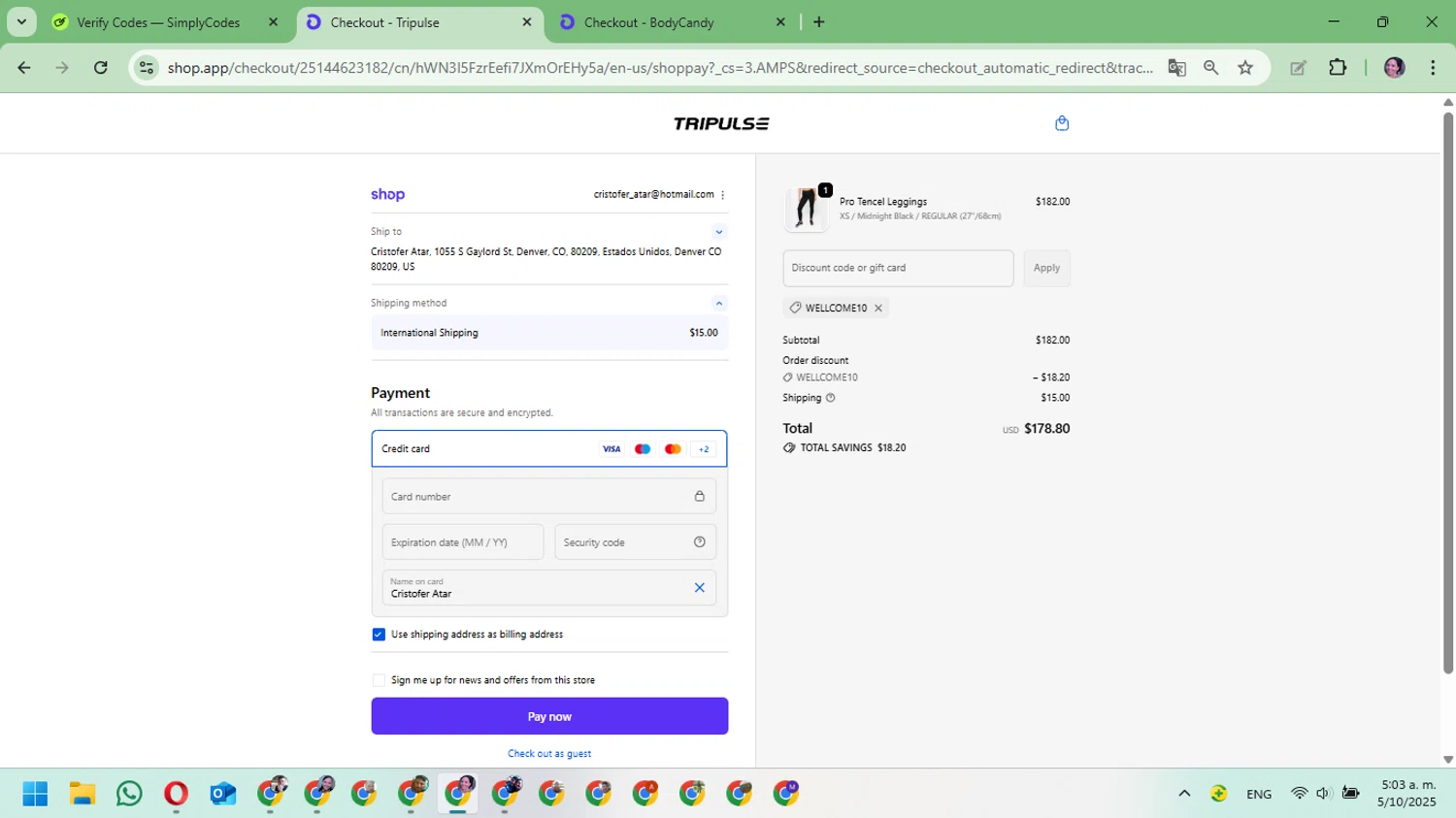The width and height of the screenshot is (1456, 818).
Task: Remove the WELLCOME10 discount code
Action: pos(878,309)
